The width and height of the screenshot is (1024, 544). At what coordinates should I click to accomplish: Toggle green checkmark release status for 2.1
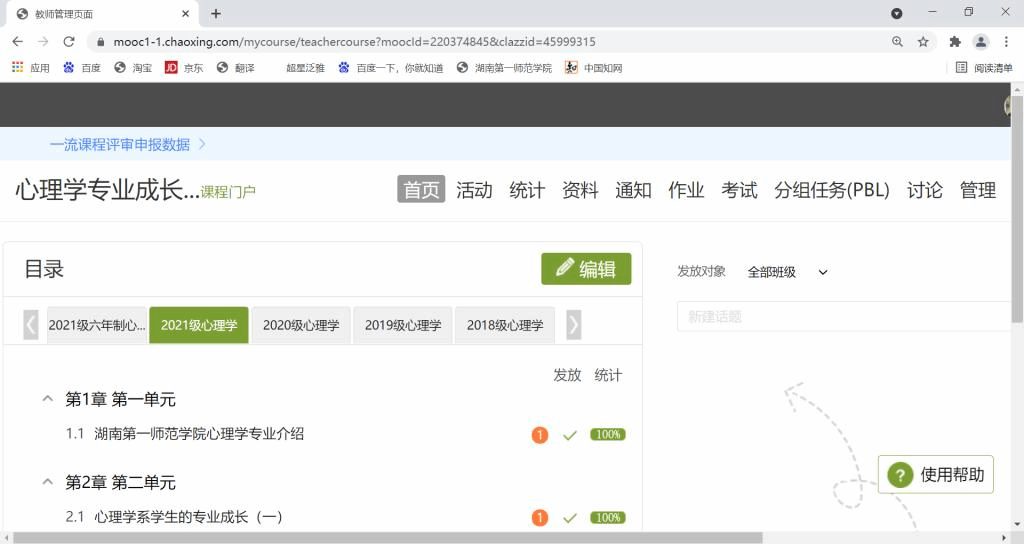click(570, 518)
